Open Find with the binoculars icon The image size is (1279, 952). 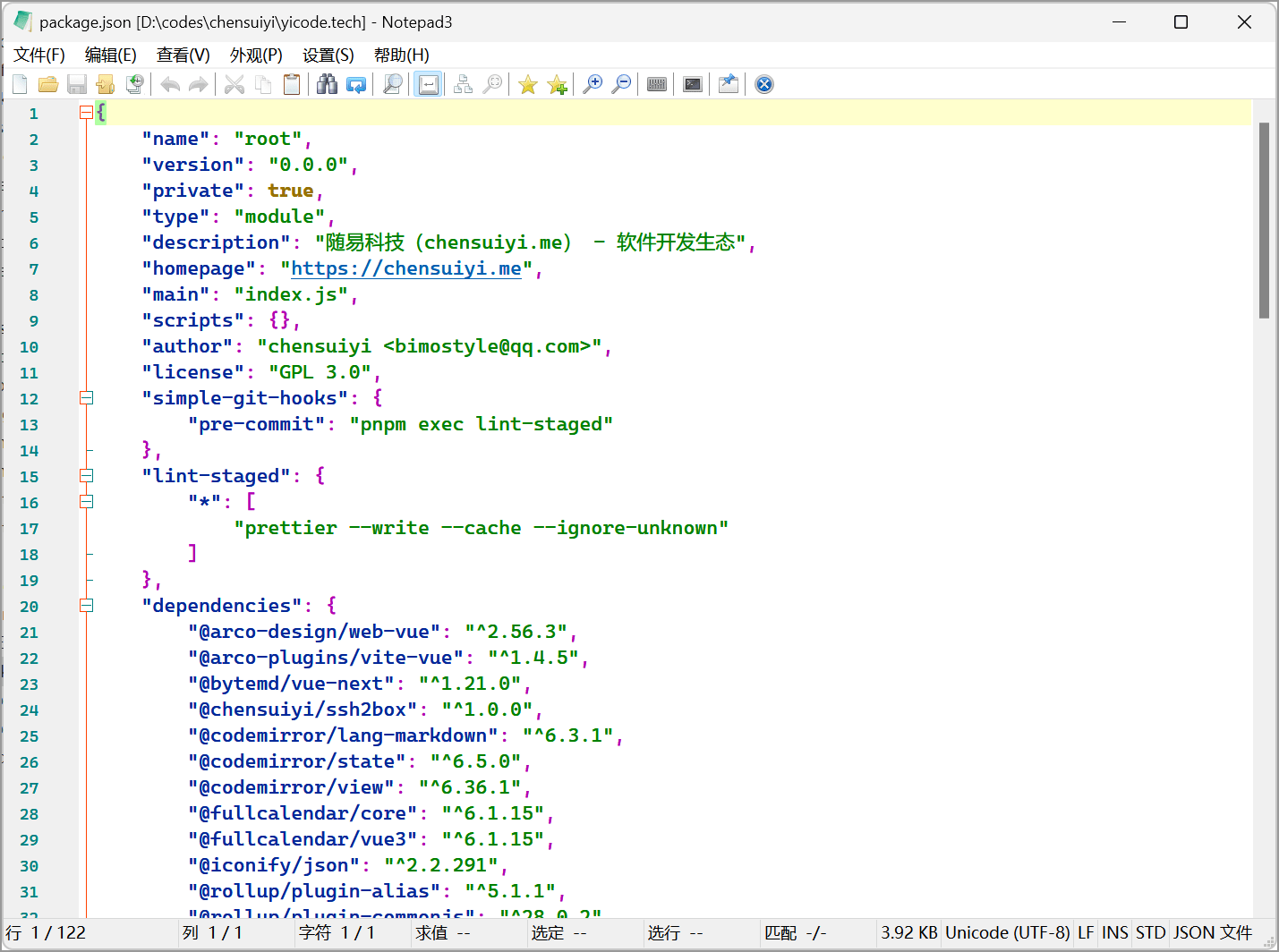[328, 84]
